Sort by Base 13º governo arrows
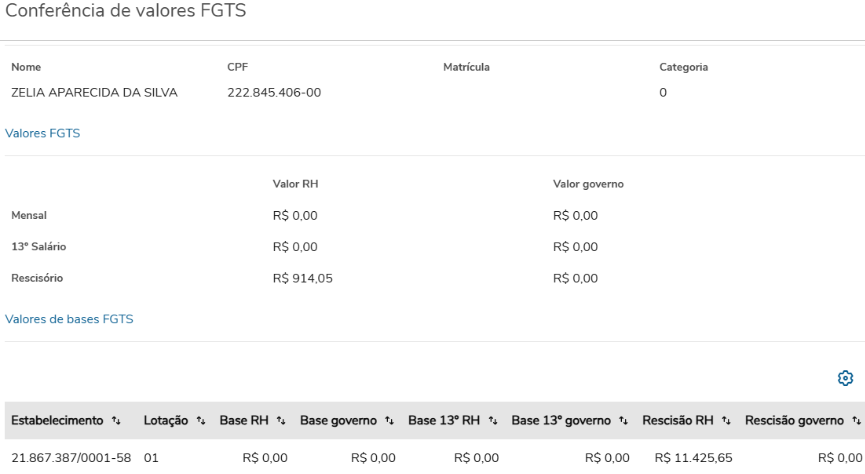Image resolution: width=865 pixels, height=474 pixels. pos(623,421)
